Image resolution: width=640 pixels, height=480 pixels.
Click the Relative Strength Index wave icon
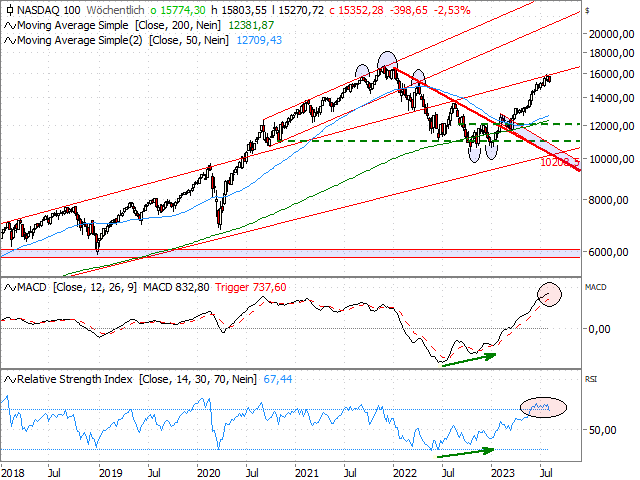(x=10, y=380)
